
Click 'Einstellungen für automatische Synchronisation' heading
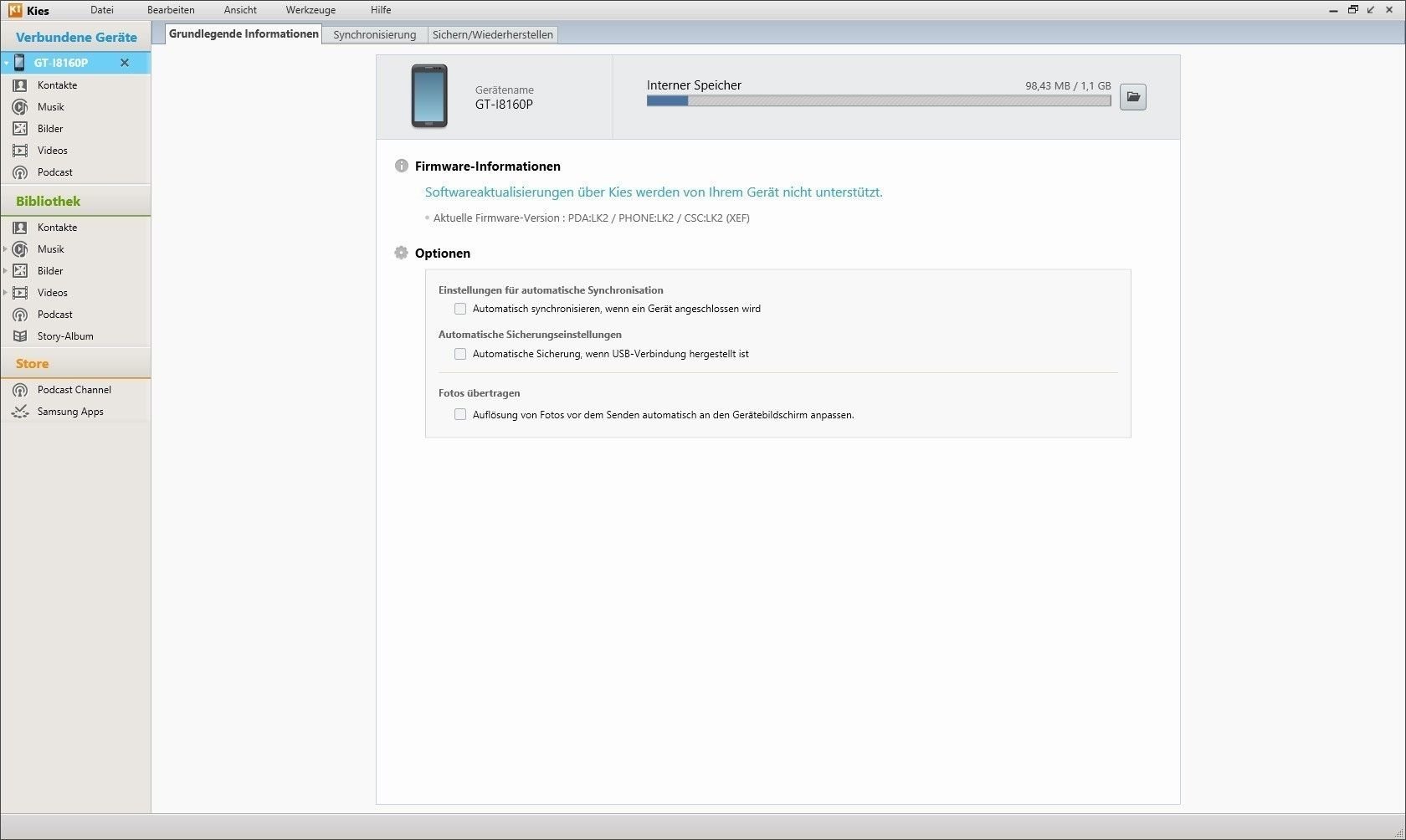click(551, 290)
